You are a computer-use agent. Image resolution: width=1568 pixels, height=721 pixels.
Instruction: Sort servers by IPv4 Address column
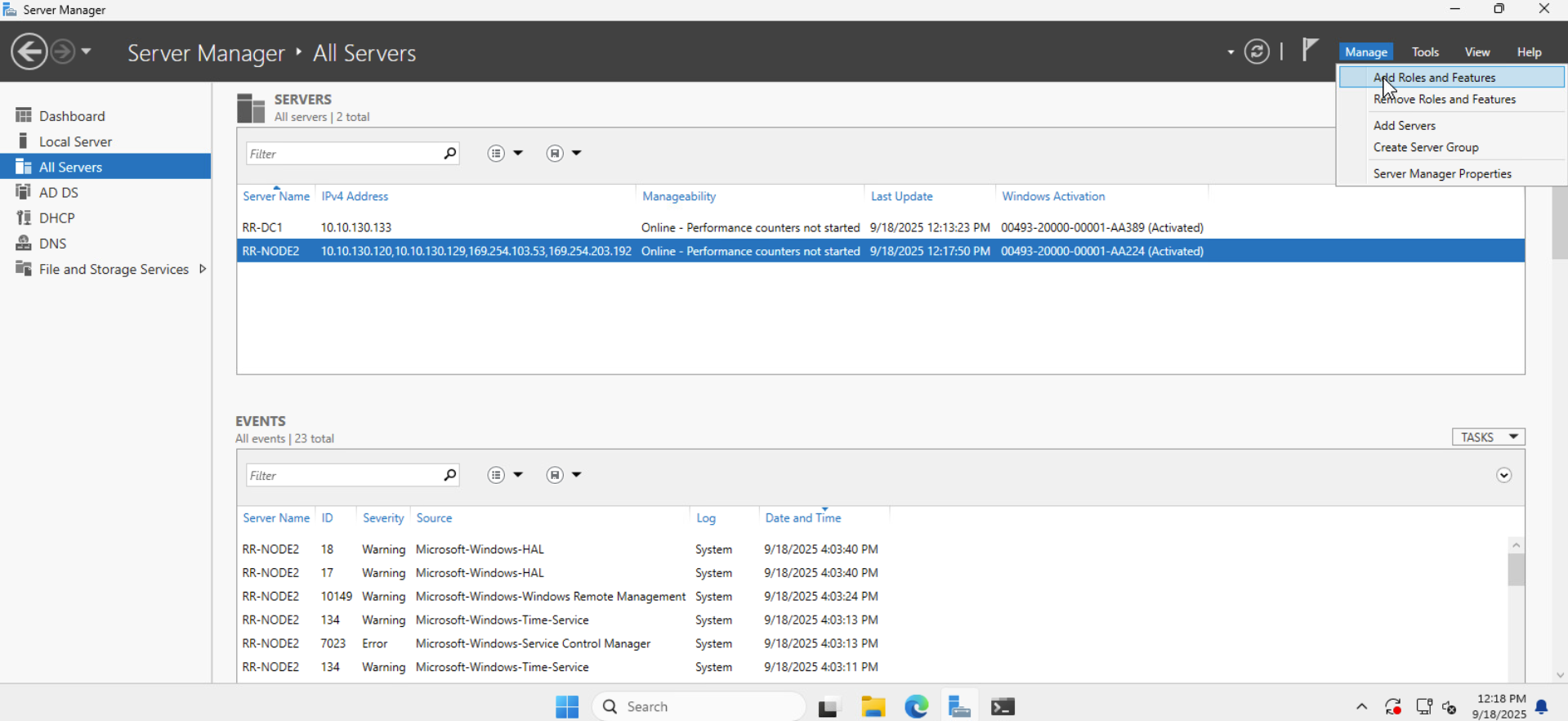click(x=355, y=196)
